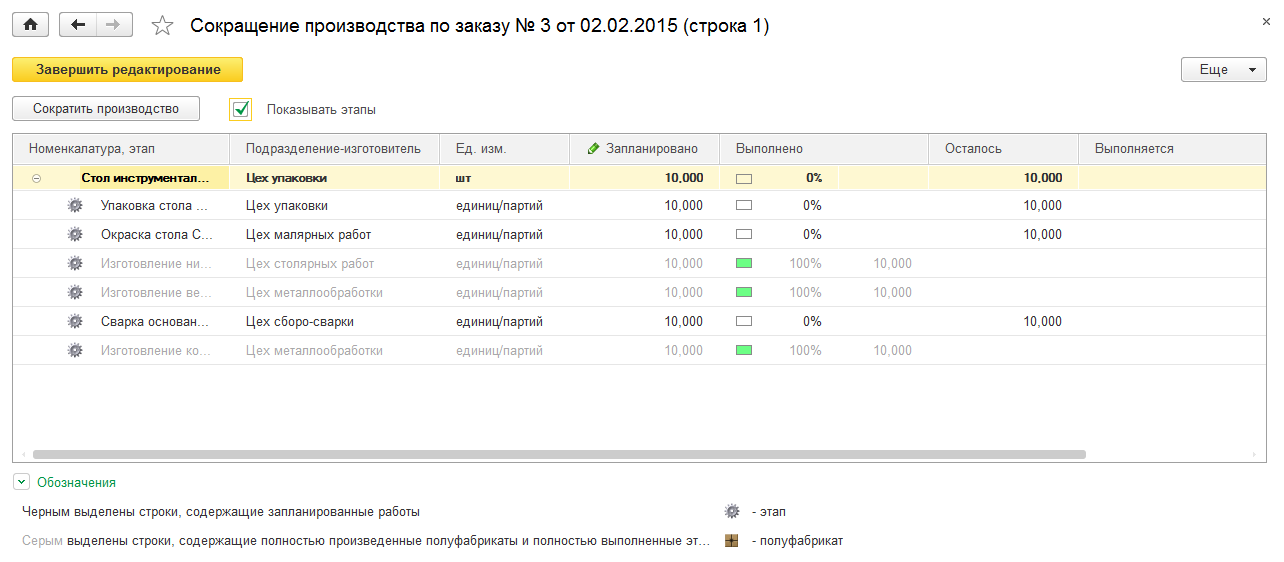
Task: Click planned 10,000 in Окраска стола row
Action: click(x=684, y=235)
